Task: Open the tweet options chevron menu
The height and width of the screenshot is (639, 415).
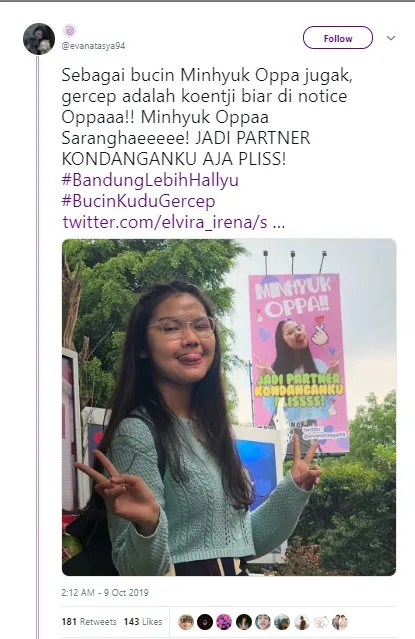Action: [x=391, y=38]
